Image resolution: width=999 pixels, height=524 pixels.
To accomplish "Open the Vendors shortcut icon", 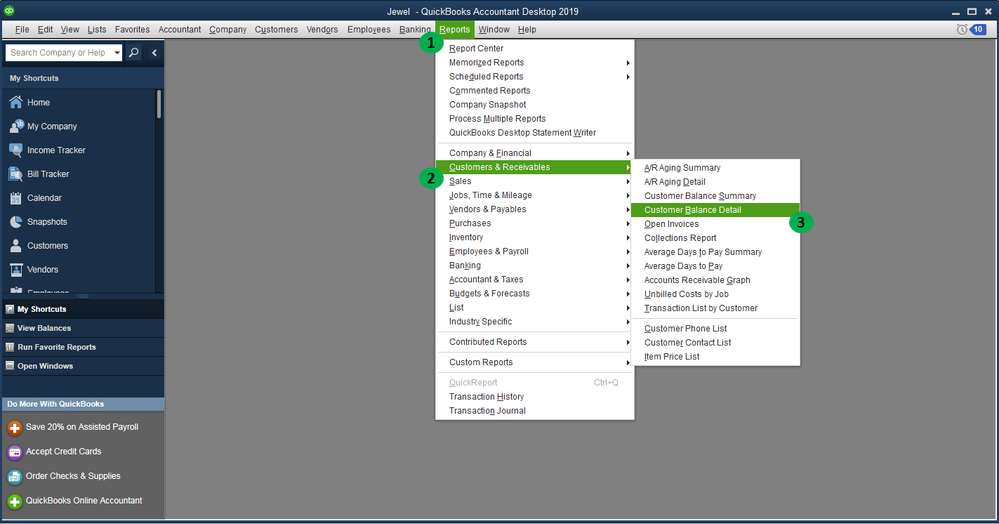I will [x=16, y=270].
